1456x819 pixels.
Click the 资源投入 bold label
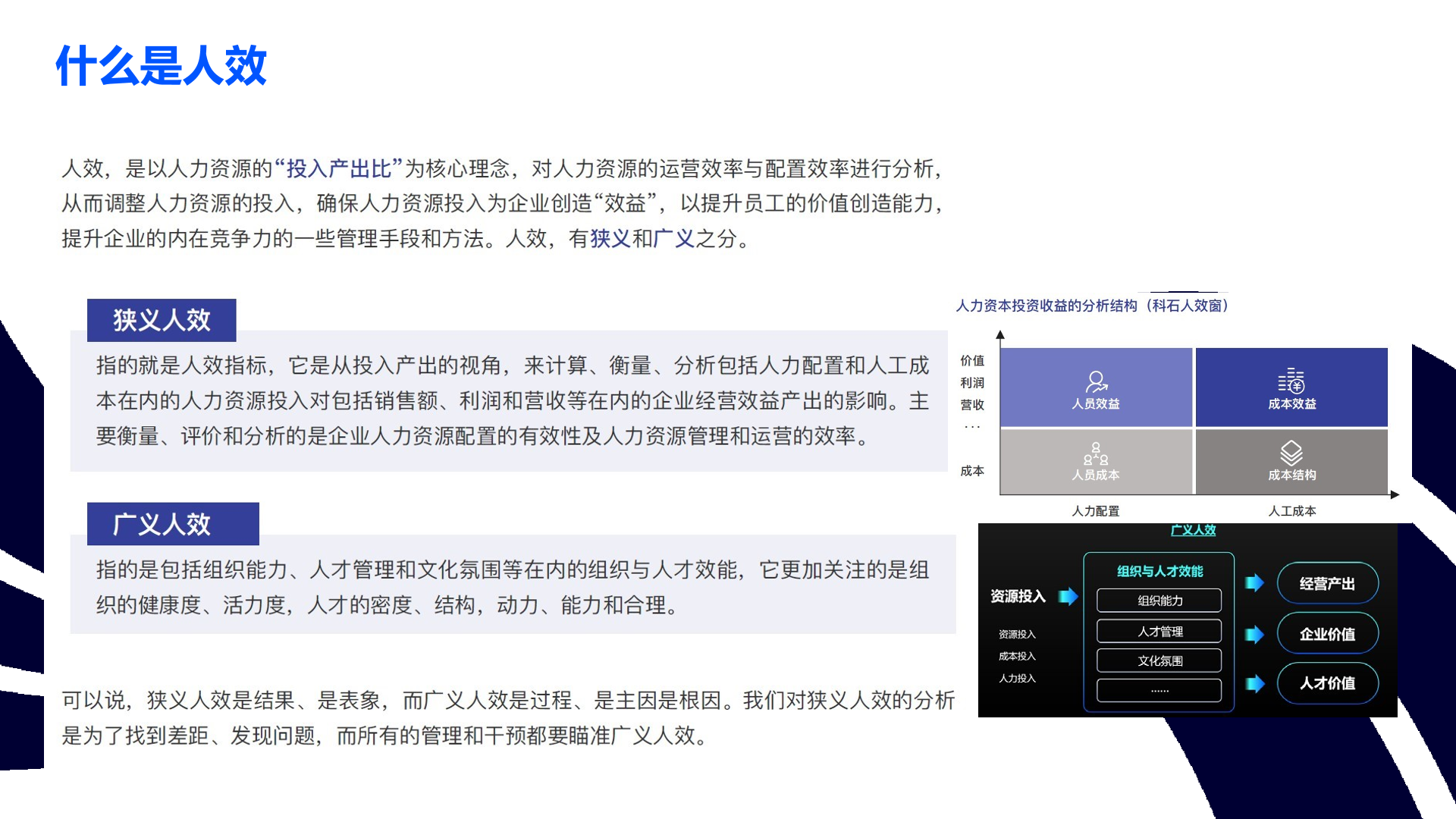click(1018, 596)
